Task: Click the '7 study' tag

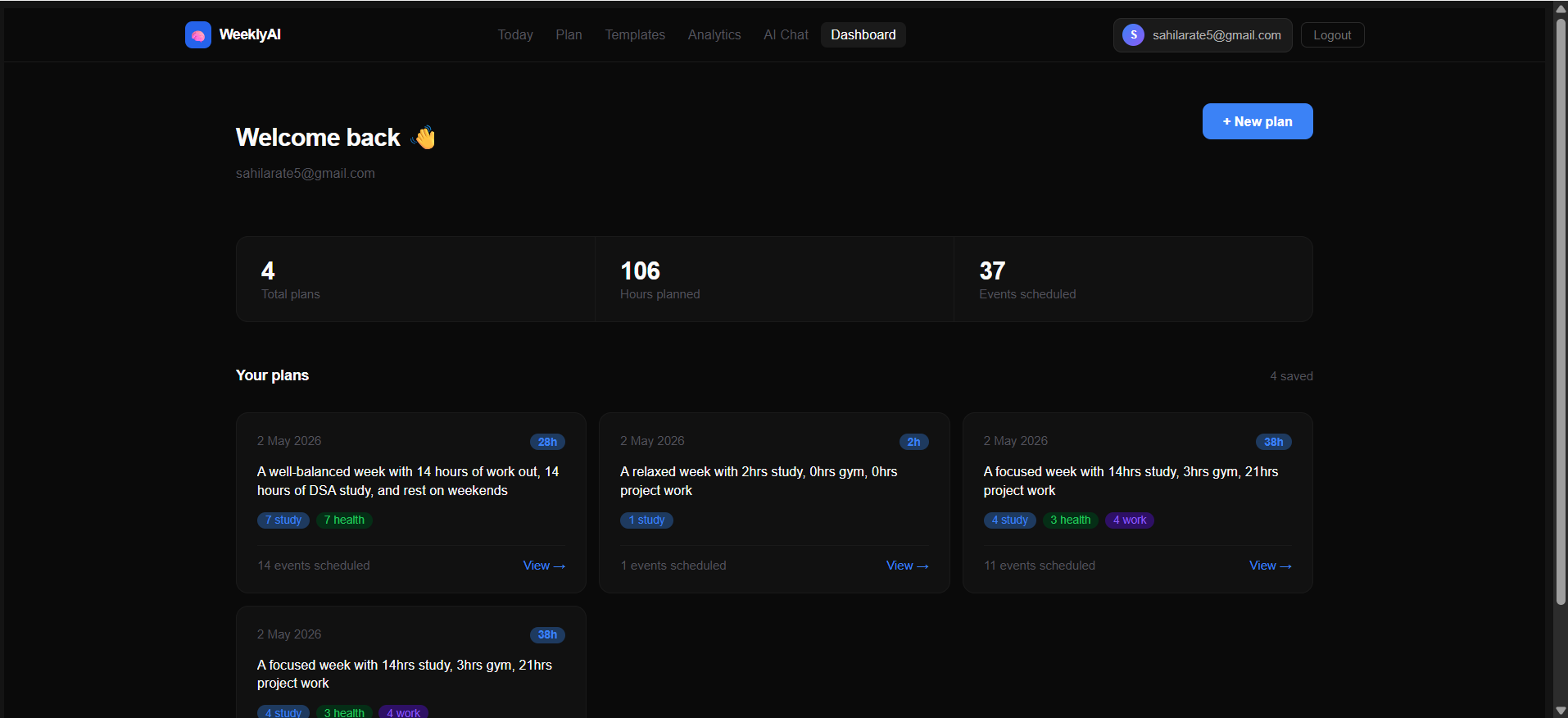Action: tap(283, 520)
